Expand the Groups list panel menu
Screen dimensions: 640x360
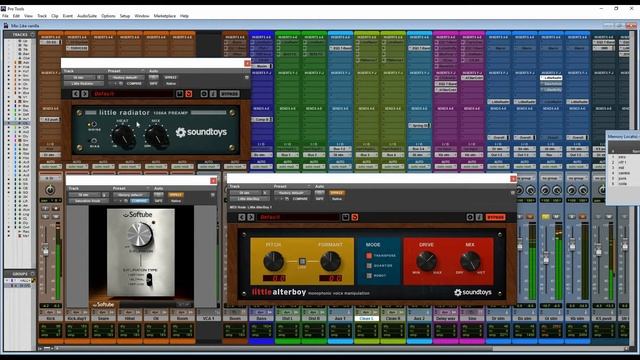click(33, 274)
